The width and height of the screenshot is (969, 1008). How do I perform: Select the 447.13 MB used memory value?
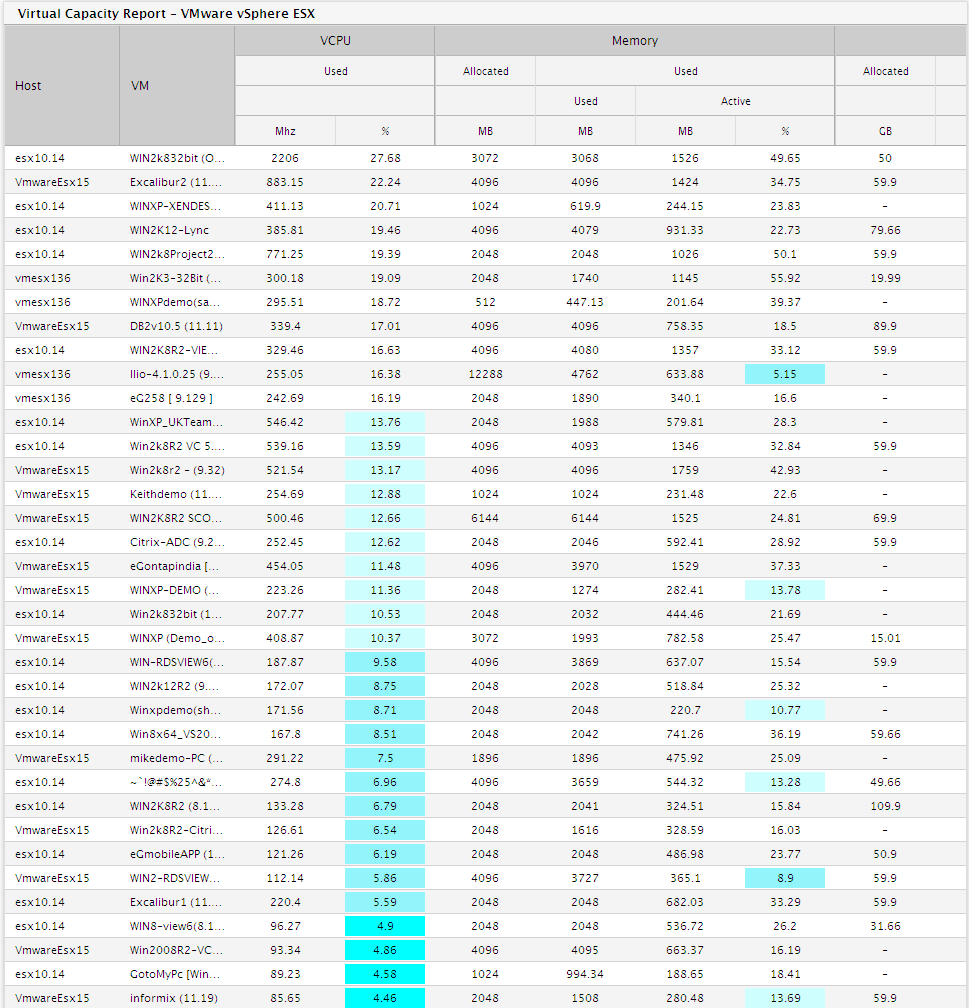click(x=585, y=302)
